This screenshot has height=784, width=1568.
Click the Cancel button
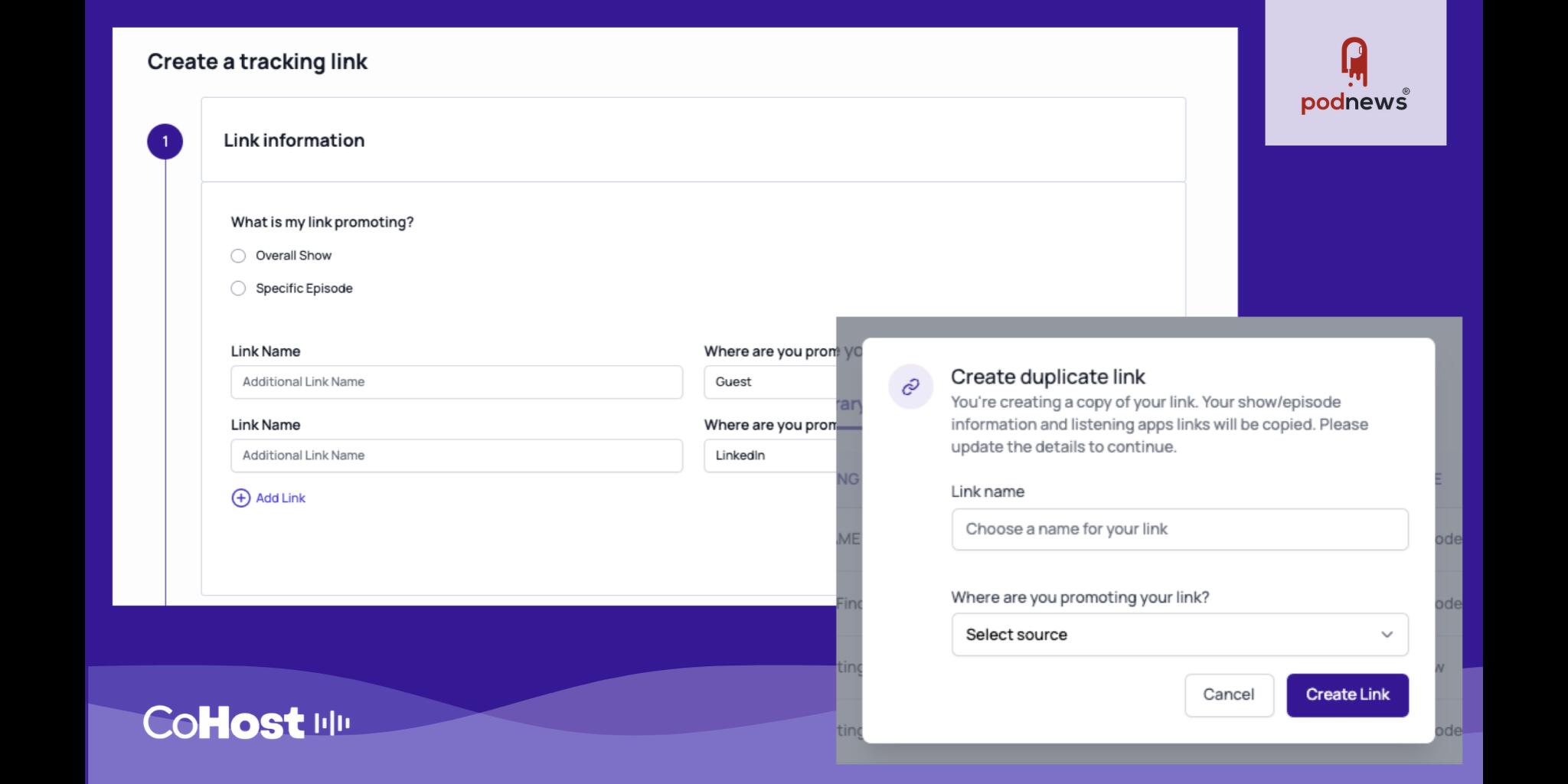point(1229,695)
